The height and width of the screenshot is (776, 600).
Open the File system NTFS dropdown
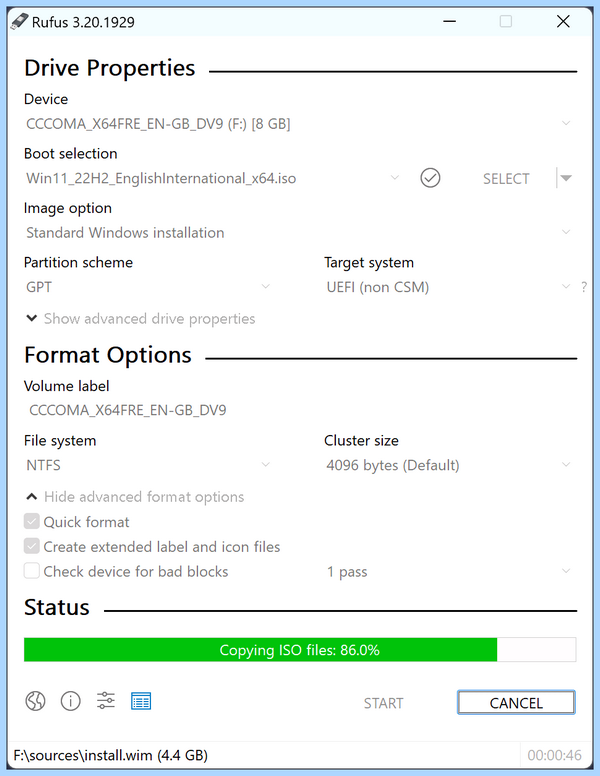point(150,465)
